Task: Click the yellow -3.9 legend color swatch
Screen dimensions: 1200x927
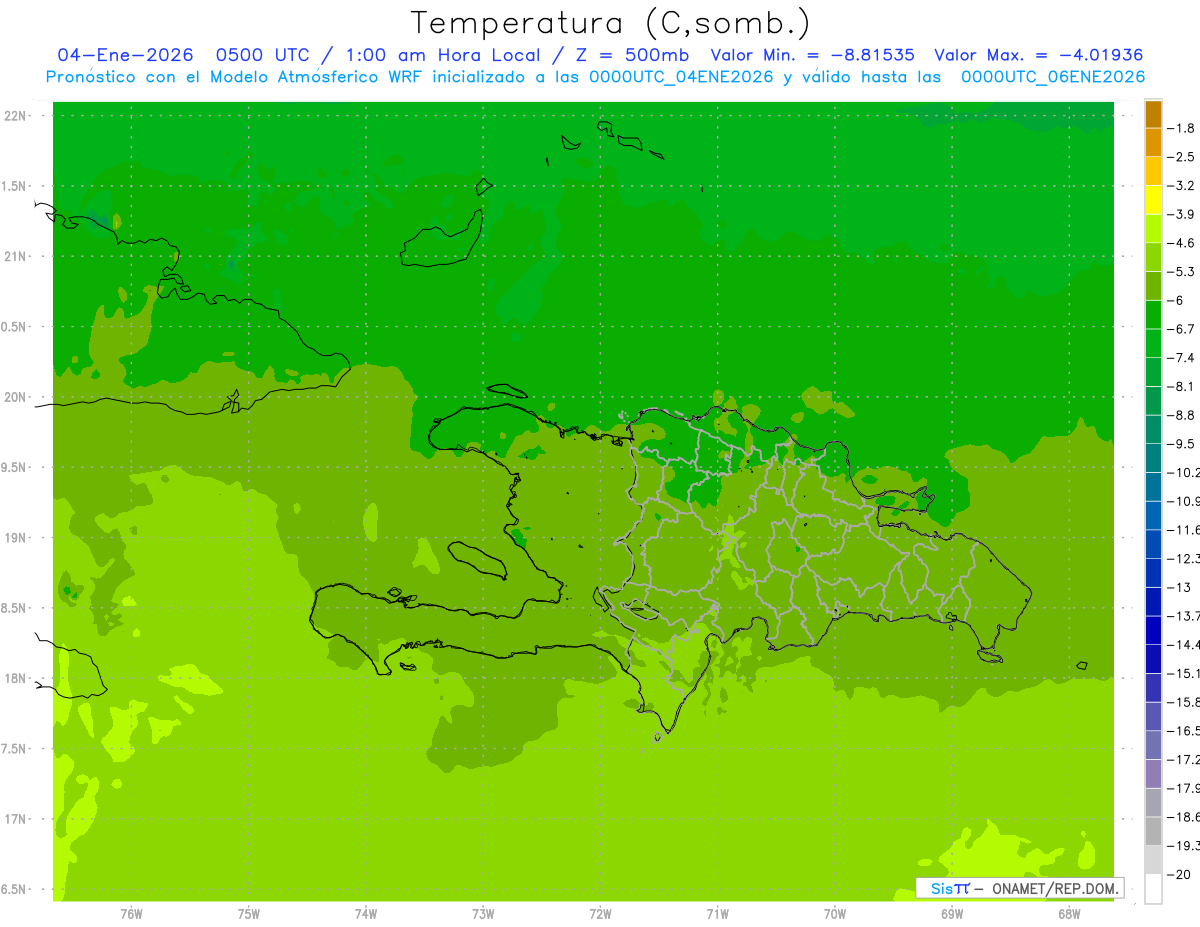Action: [1153, 200]
